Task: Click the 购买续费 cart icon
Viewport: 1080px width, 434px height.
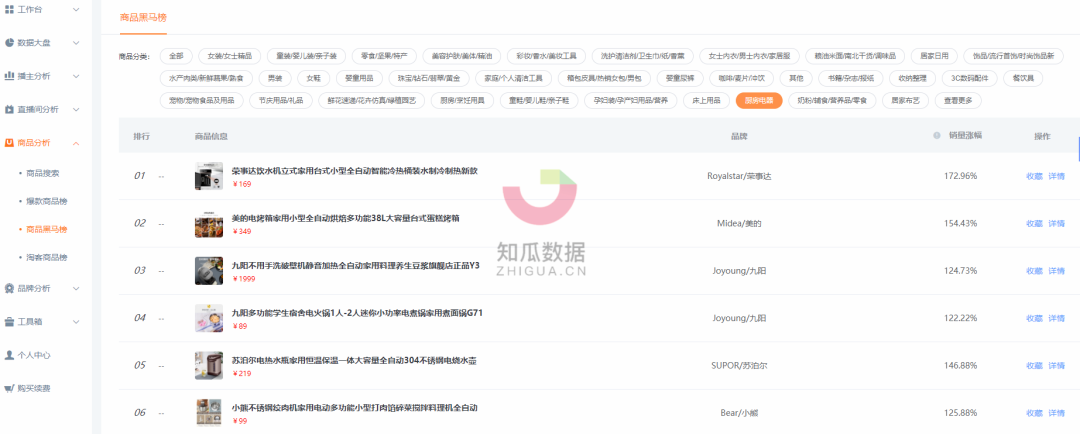Action: pos(10,388)
